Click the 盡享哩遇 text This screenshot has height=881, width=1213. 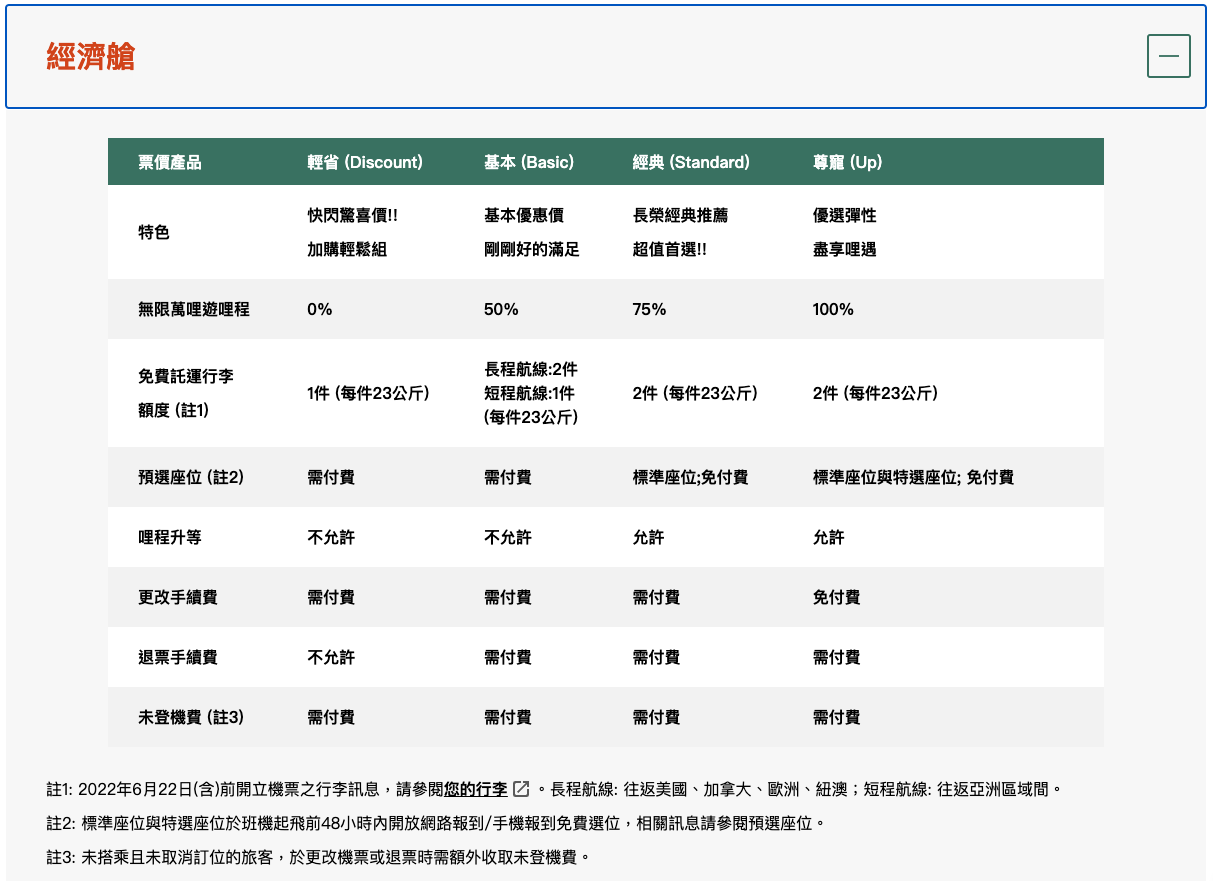tap(845, 249)
